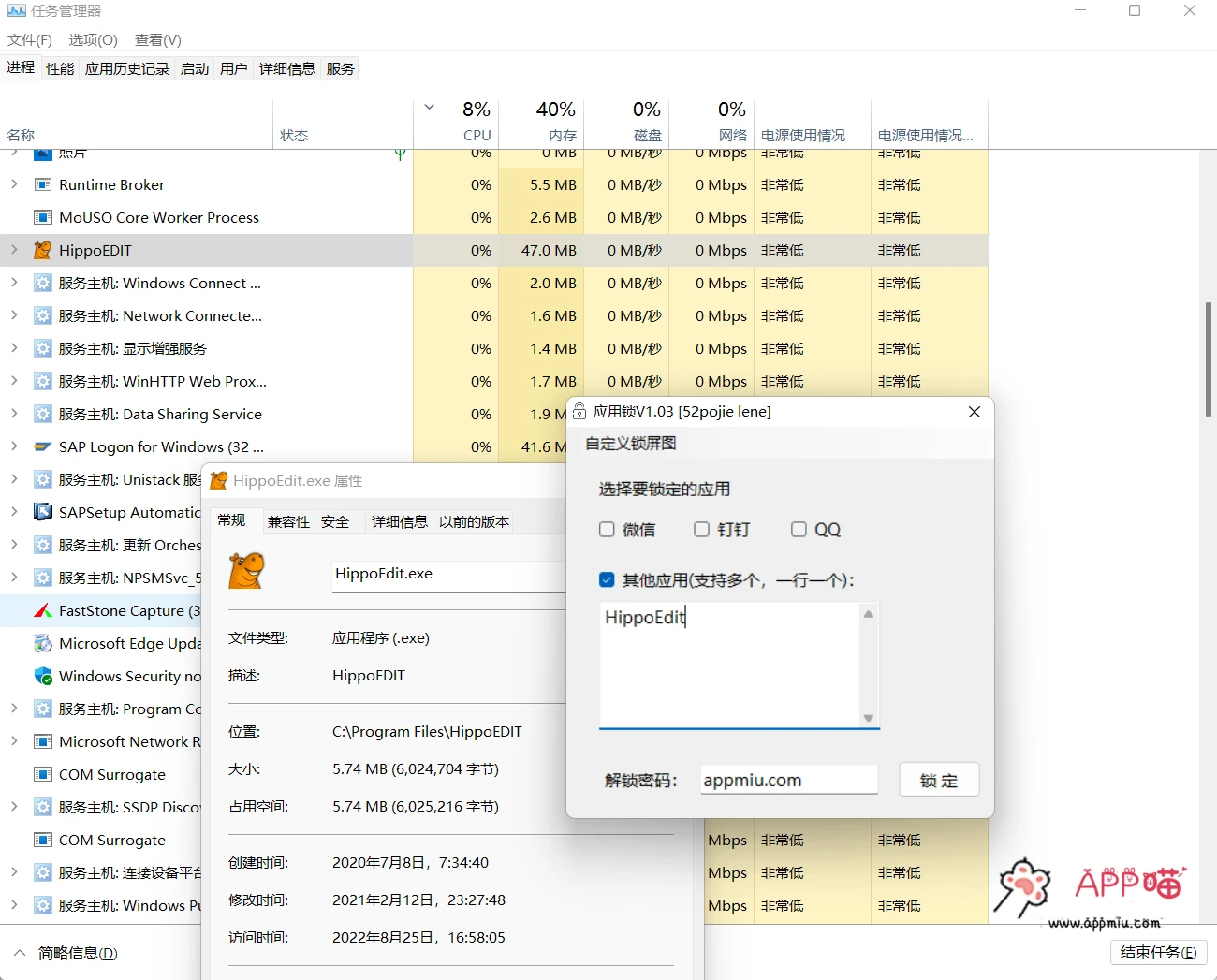Click the text area scroll up arrow
This screenshot has width=1217, height=980.
click(x=869, y=614)
